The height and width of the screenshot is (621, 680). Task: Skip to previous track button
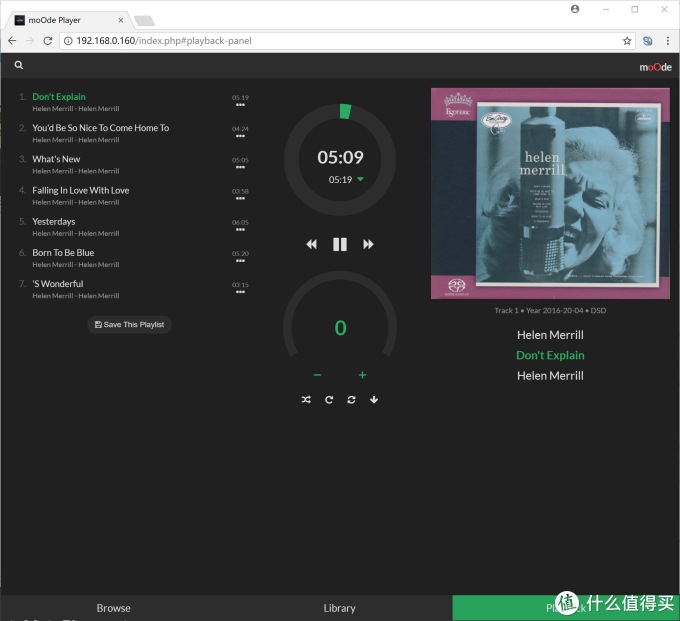[311, 245]
